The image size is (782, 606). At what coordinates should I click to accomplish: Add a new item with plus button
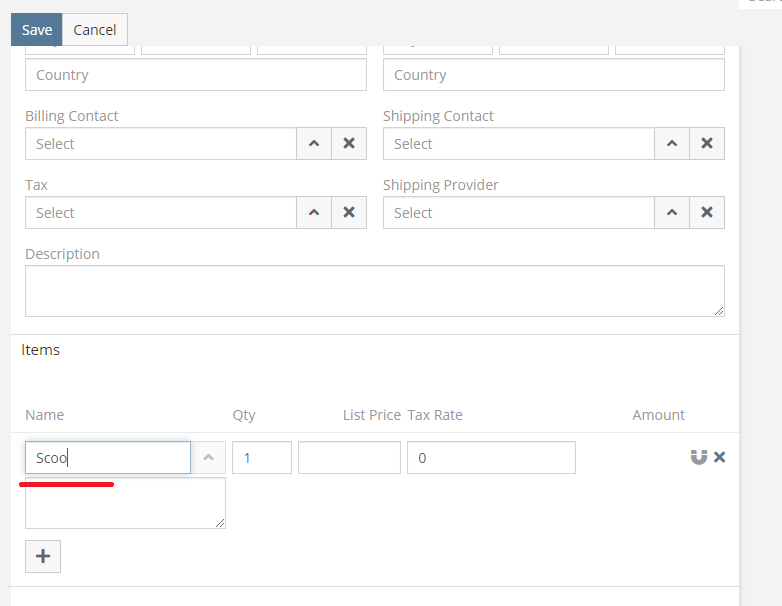tap(43, 556)
